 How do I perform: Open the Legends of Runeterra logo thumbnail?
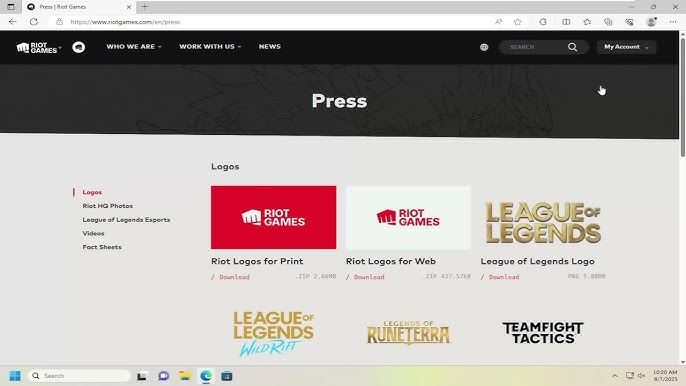(408, 333)
